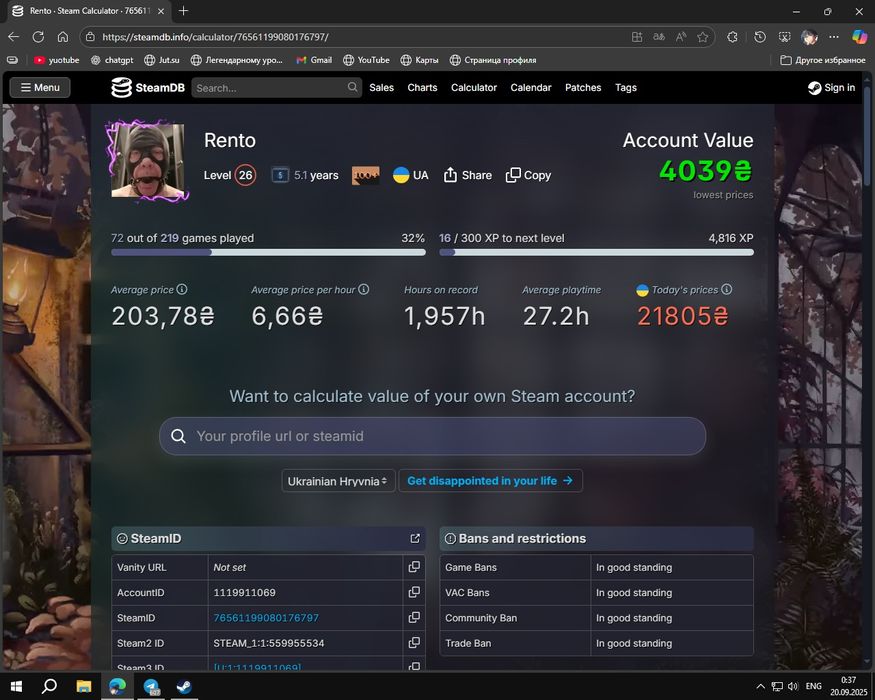Open the Calendar nav item
This screenshot has height=700, width=875.
click(531, 88)
